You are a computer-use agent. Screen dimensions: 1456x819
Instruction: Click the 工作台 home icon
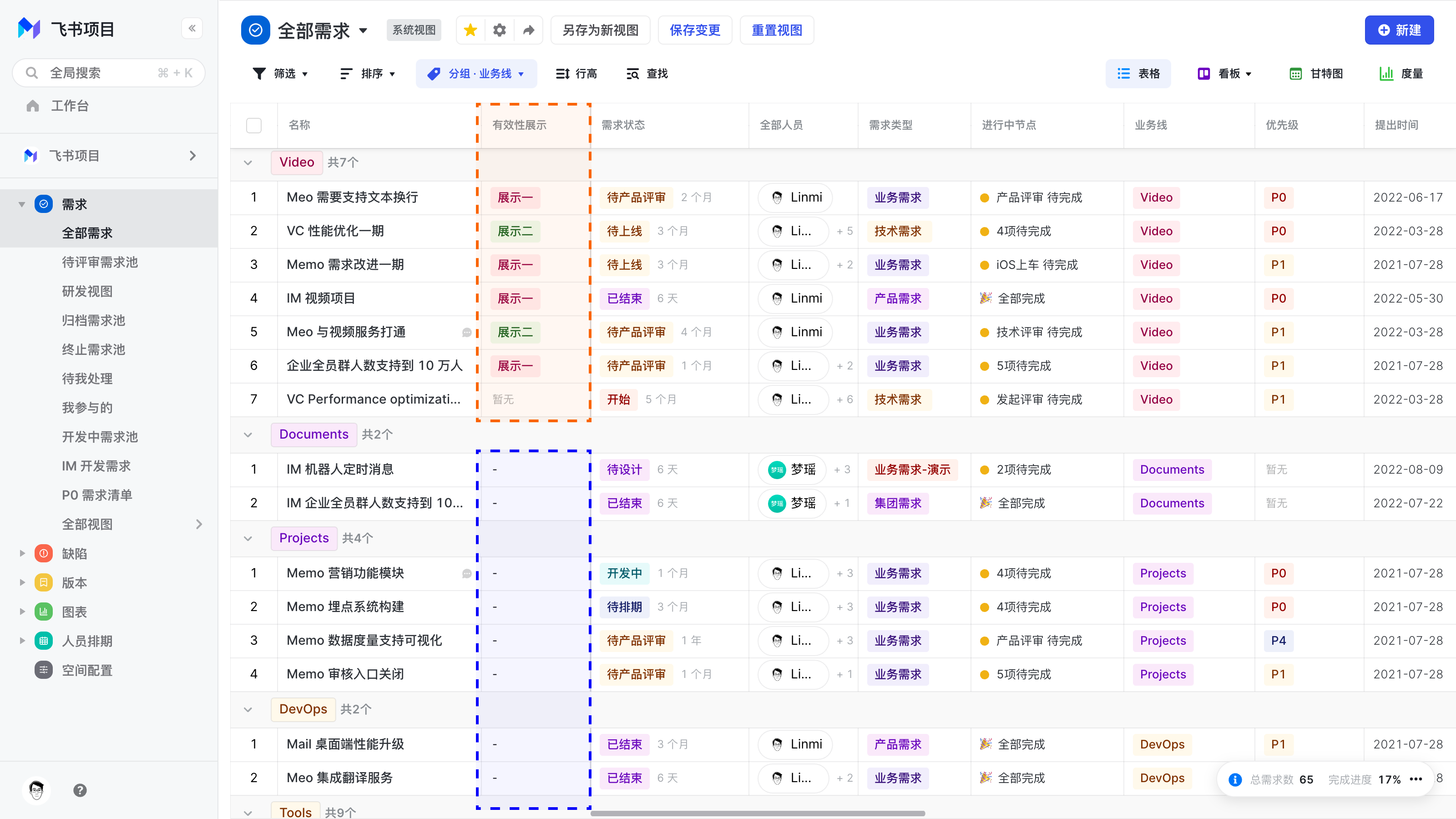coord(33,106)
